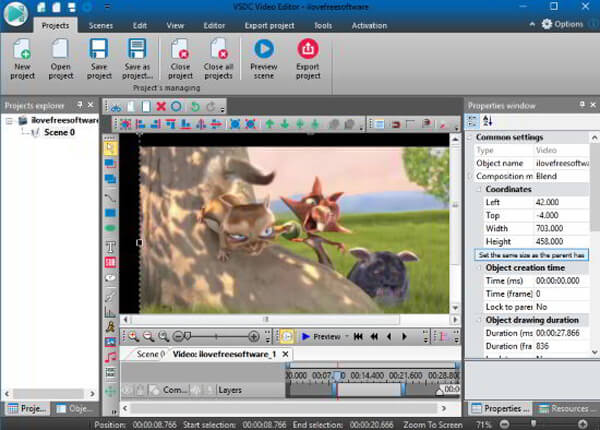
Task: Open the Editor ribbon tab
Action: coord(214,26)
